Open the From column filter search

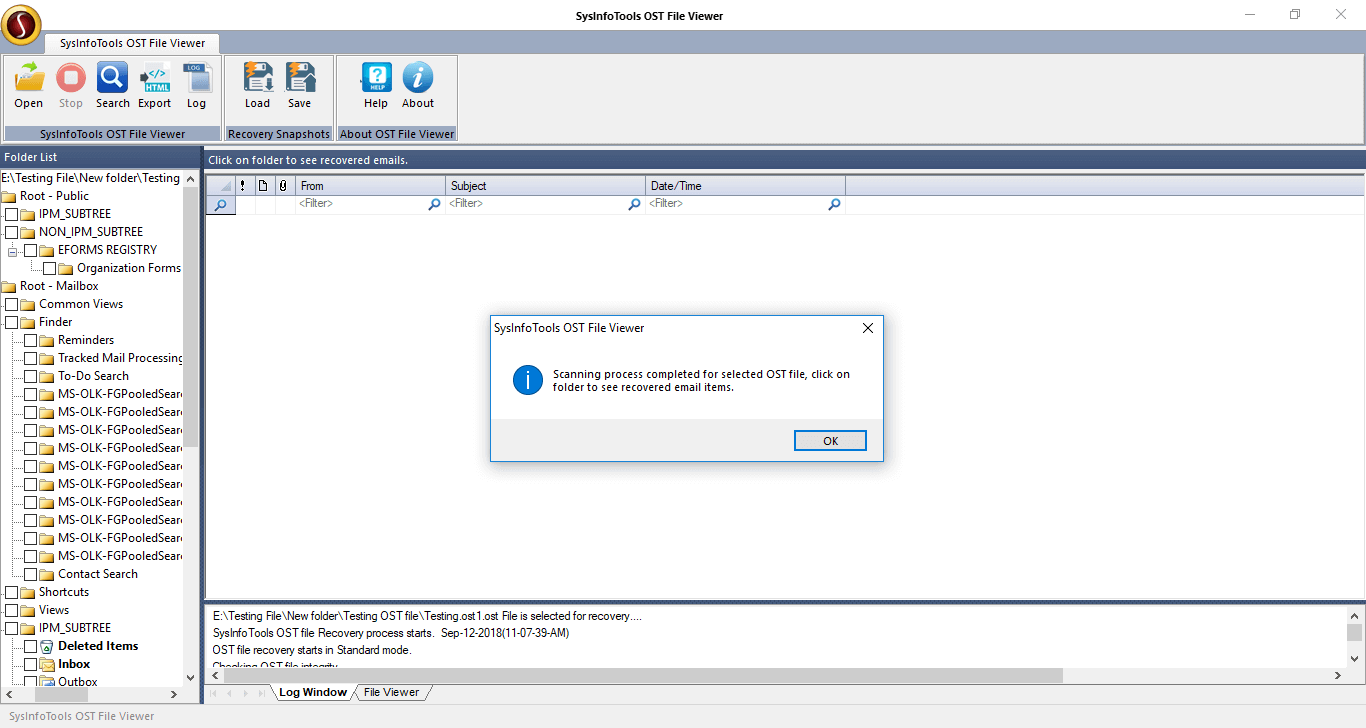coord(434,204)
